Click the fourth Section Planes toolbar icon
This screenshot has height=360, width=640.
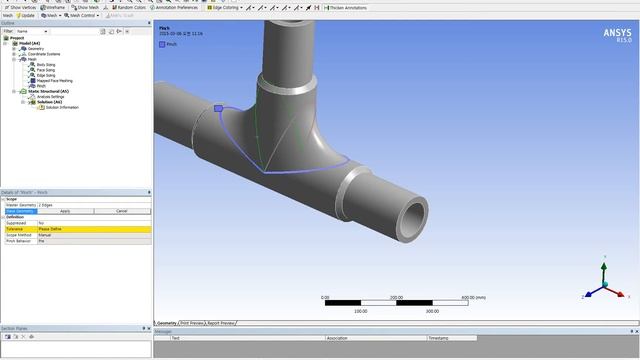(31, 337)
